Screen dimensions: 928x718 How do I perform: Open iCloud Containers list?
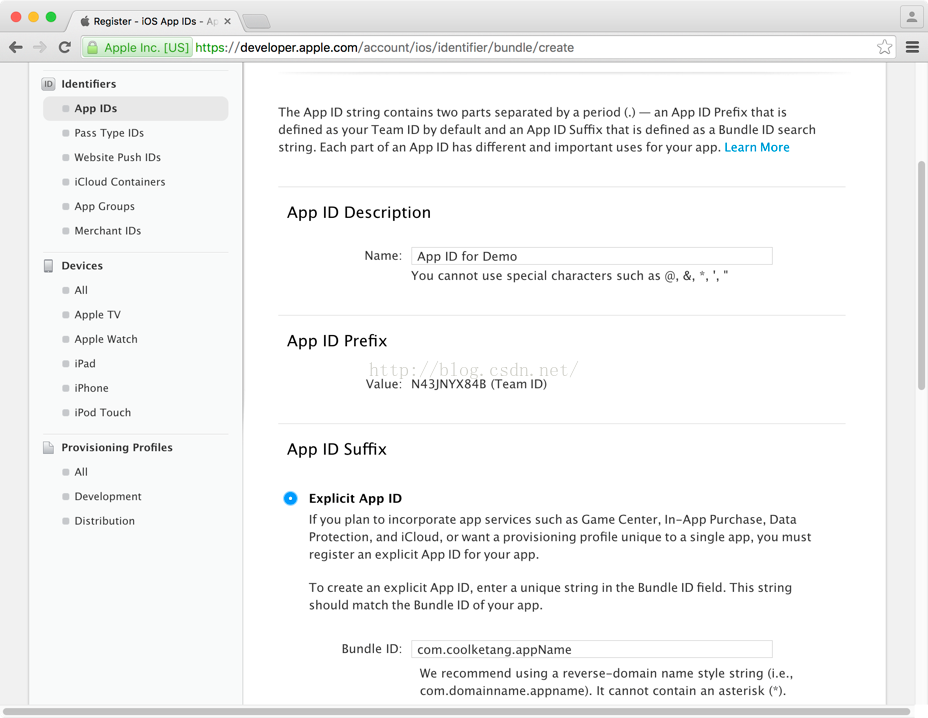tap(120, 182)
